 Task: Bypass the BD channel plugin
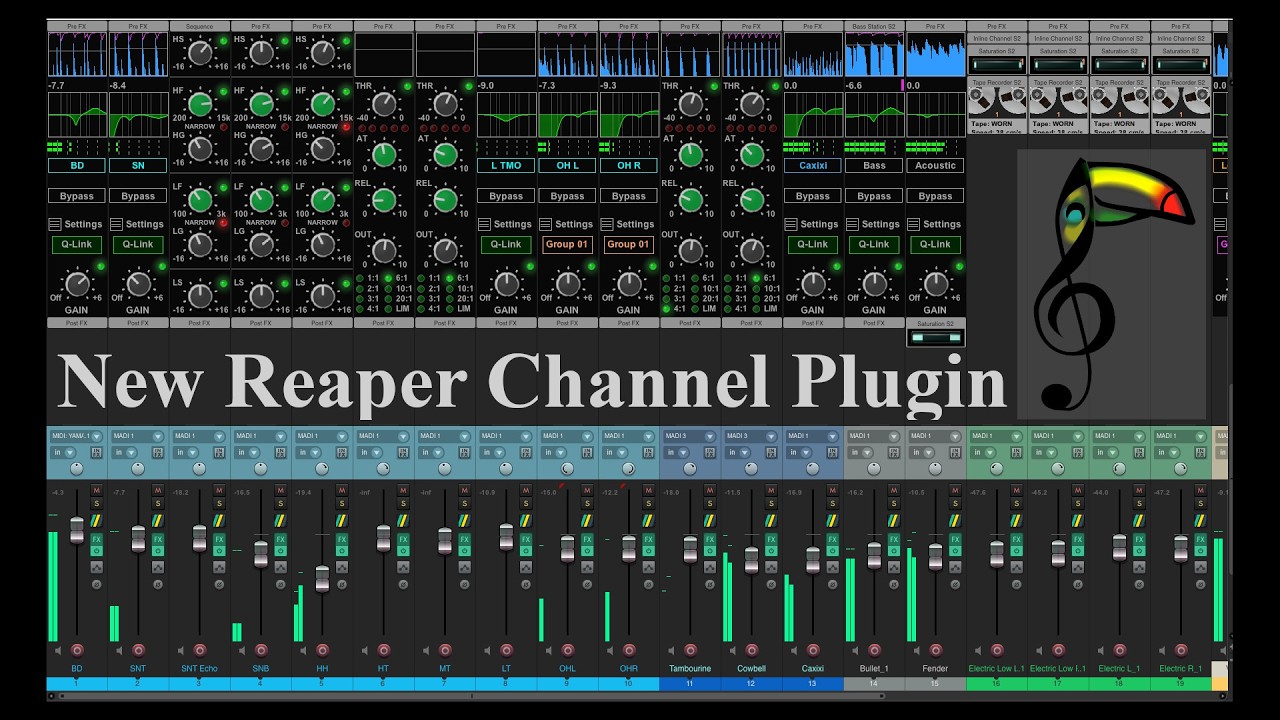(x=77, y=196)
